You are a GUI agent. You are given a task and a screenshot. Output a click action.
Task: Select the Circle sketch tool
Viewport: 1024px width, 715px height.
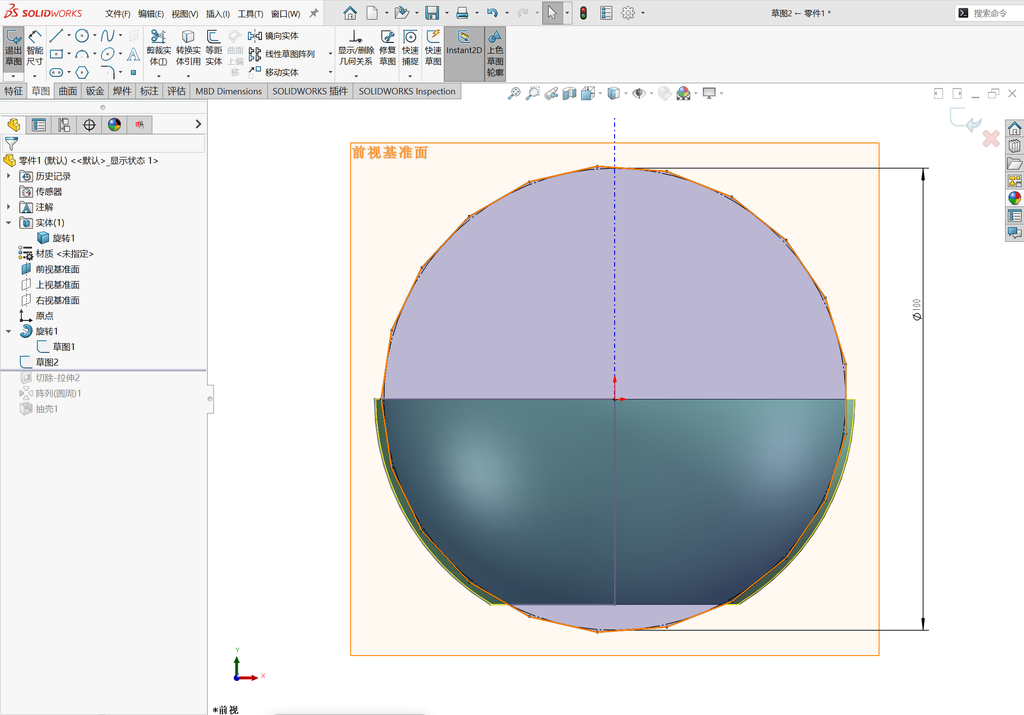[82, 35]
